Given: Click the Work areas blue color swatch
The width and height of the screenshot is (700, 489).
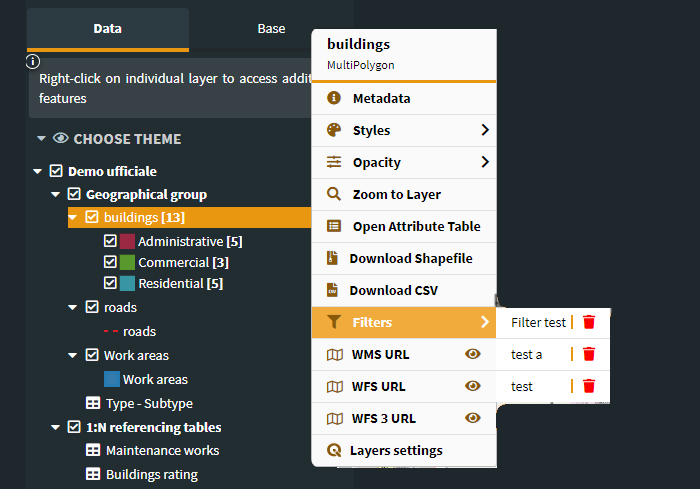Looking at the screenshot, I should click(x=112, y=379).
